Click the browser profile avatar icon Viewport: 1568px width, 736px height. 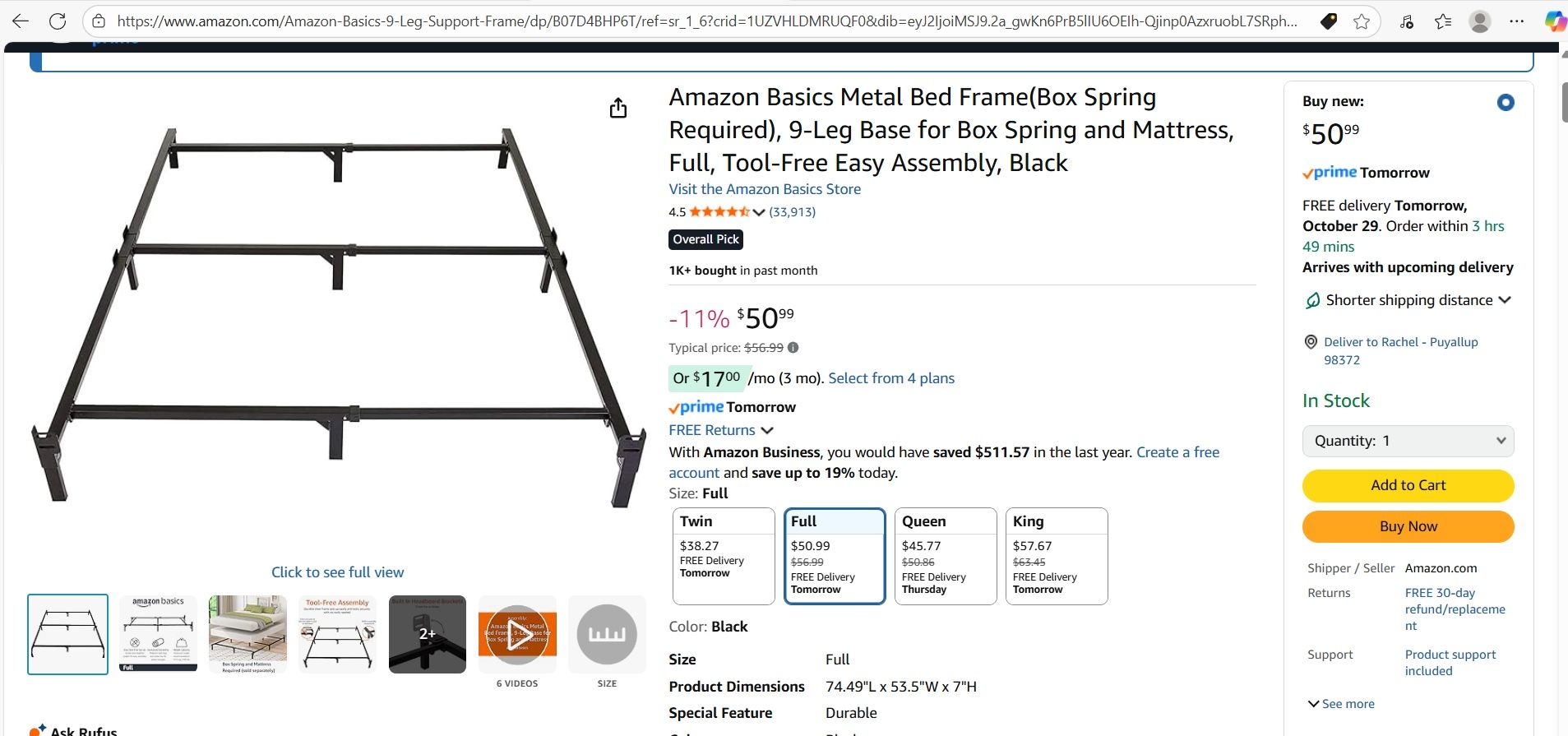point(1481,21)
